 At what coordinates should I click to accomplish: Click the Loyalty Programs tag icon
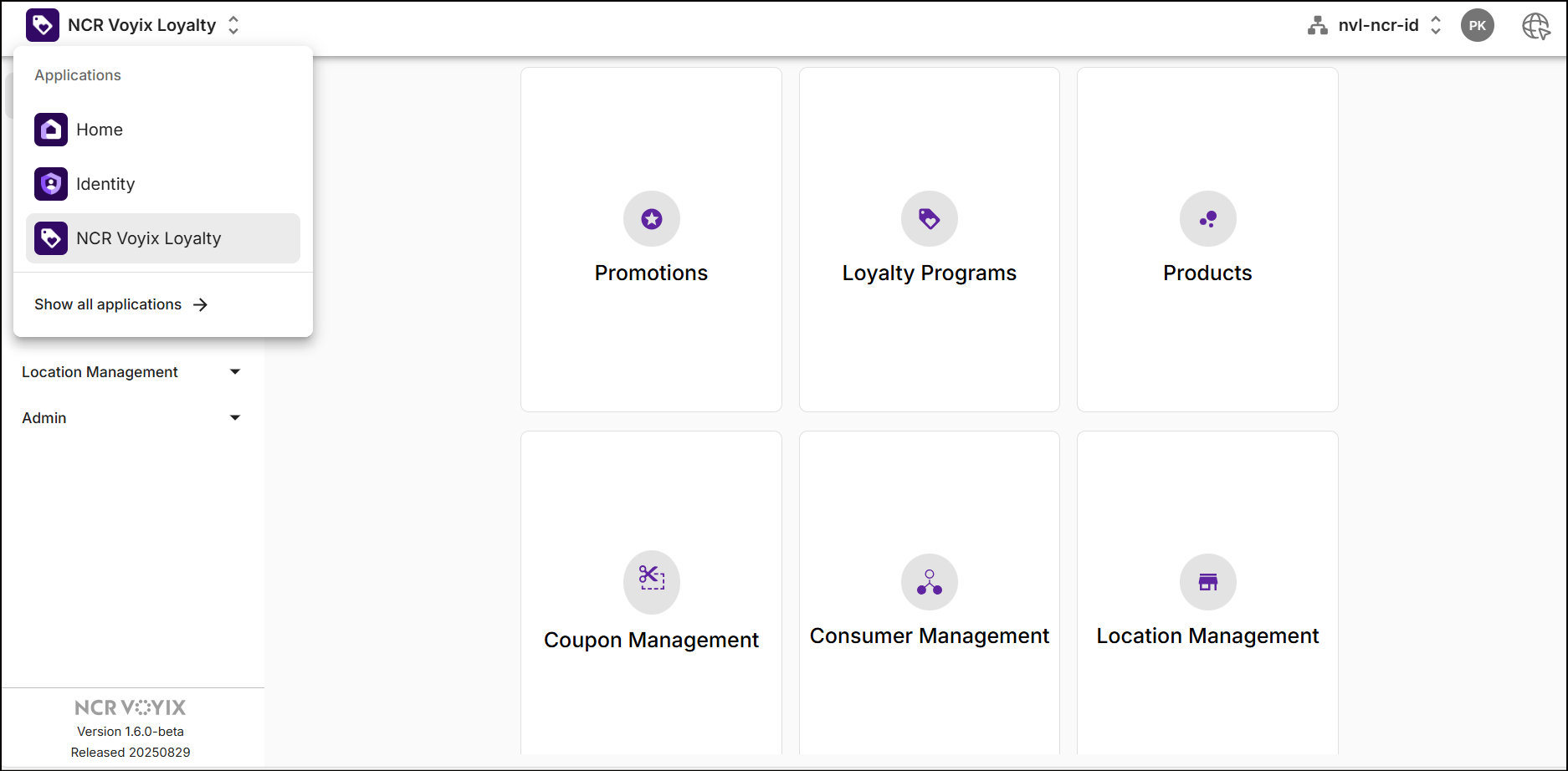click(929, 219)
